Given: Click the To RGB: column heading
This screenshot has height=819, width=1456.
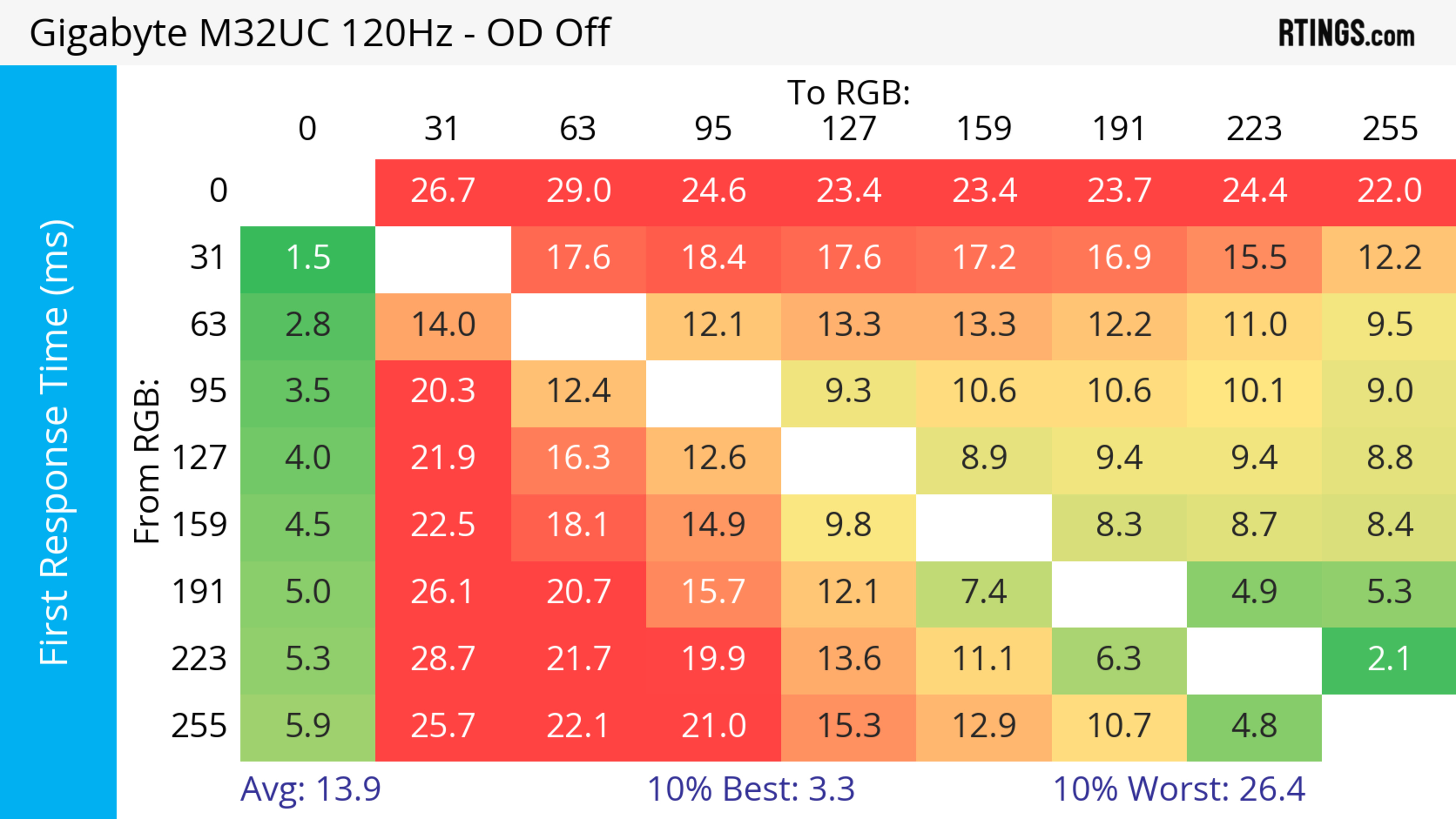Looking at the screenshot, I should (x=849, y=92).
